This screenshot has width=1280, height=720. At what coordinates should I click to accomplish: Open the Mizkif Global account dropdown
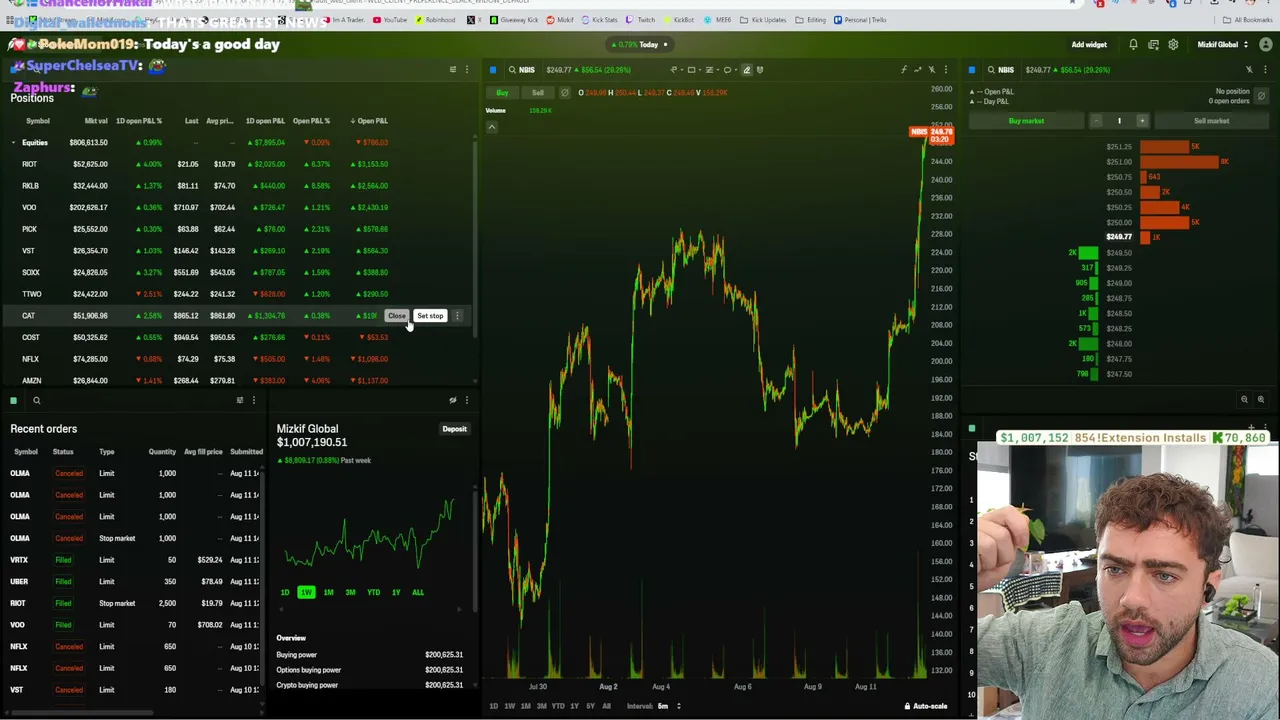(1221, 44)
